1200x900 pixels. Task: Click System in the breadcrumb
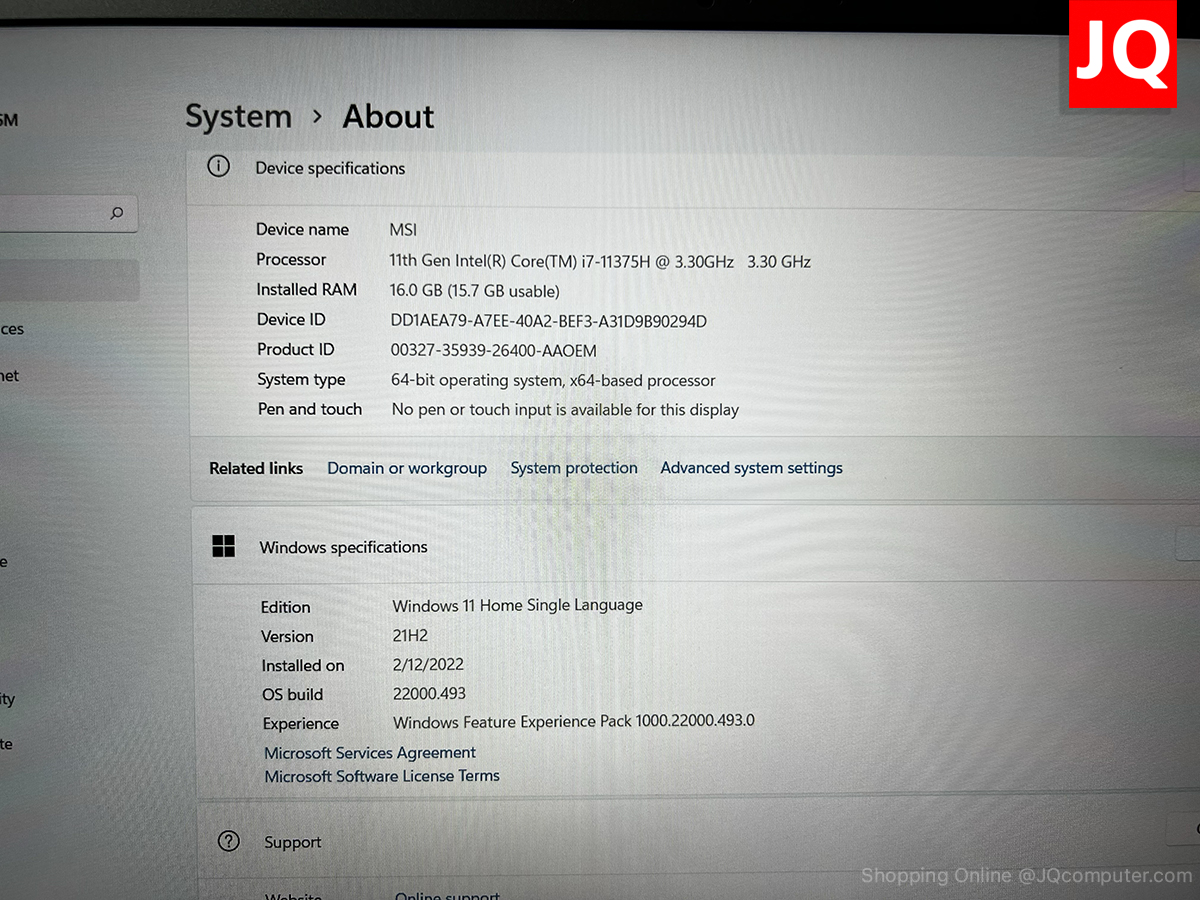(x=238, y=117)
